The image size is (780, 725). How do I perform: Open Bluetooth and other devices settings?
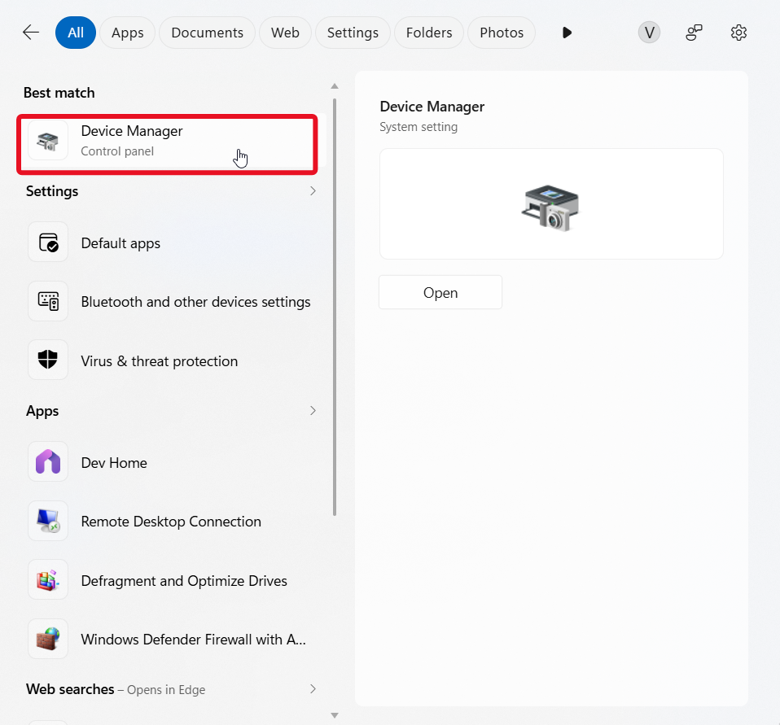click(x=172, y=302)
